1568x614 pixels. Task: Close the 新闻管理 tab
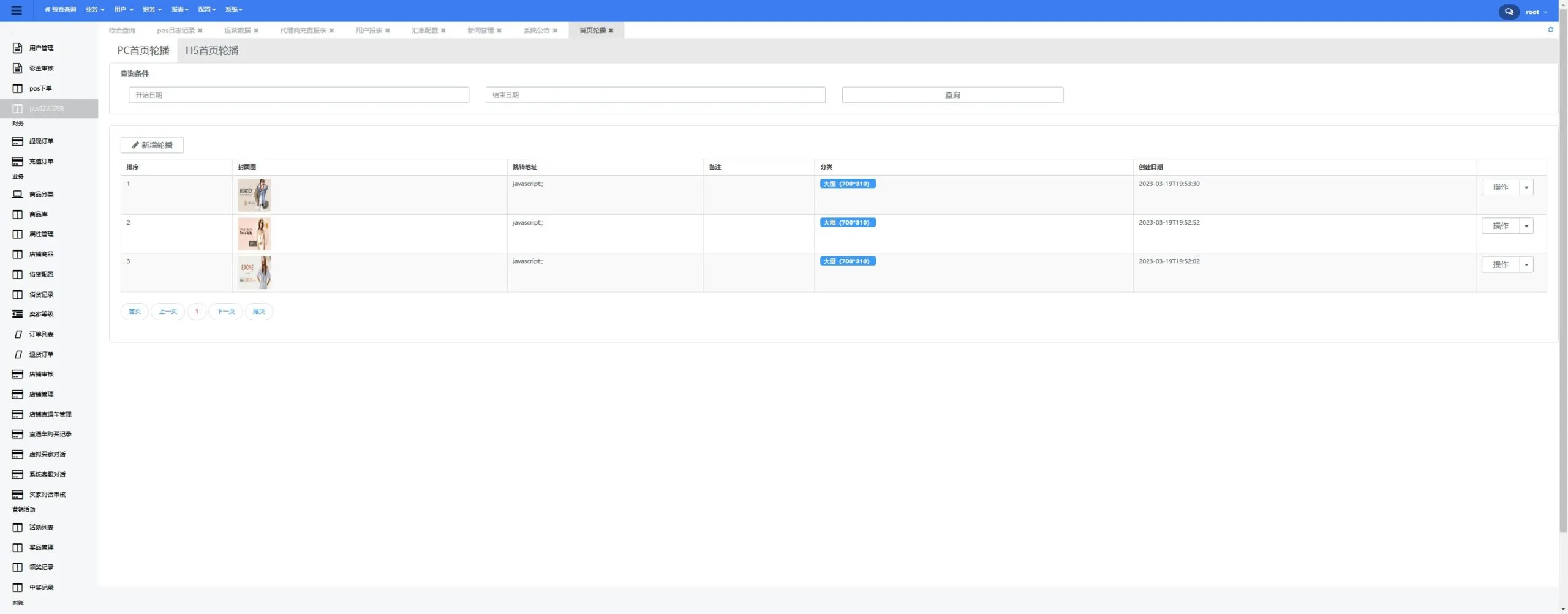(499, 31)
